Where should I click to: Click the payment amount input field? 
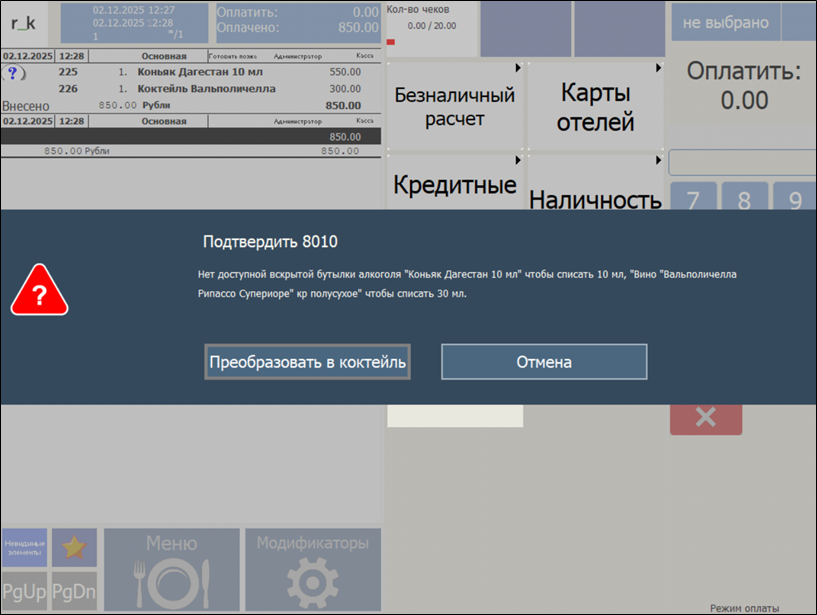(x=742, y=162)
